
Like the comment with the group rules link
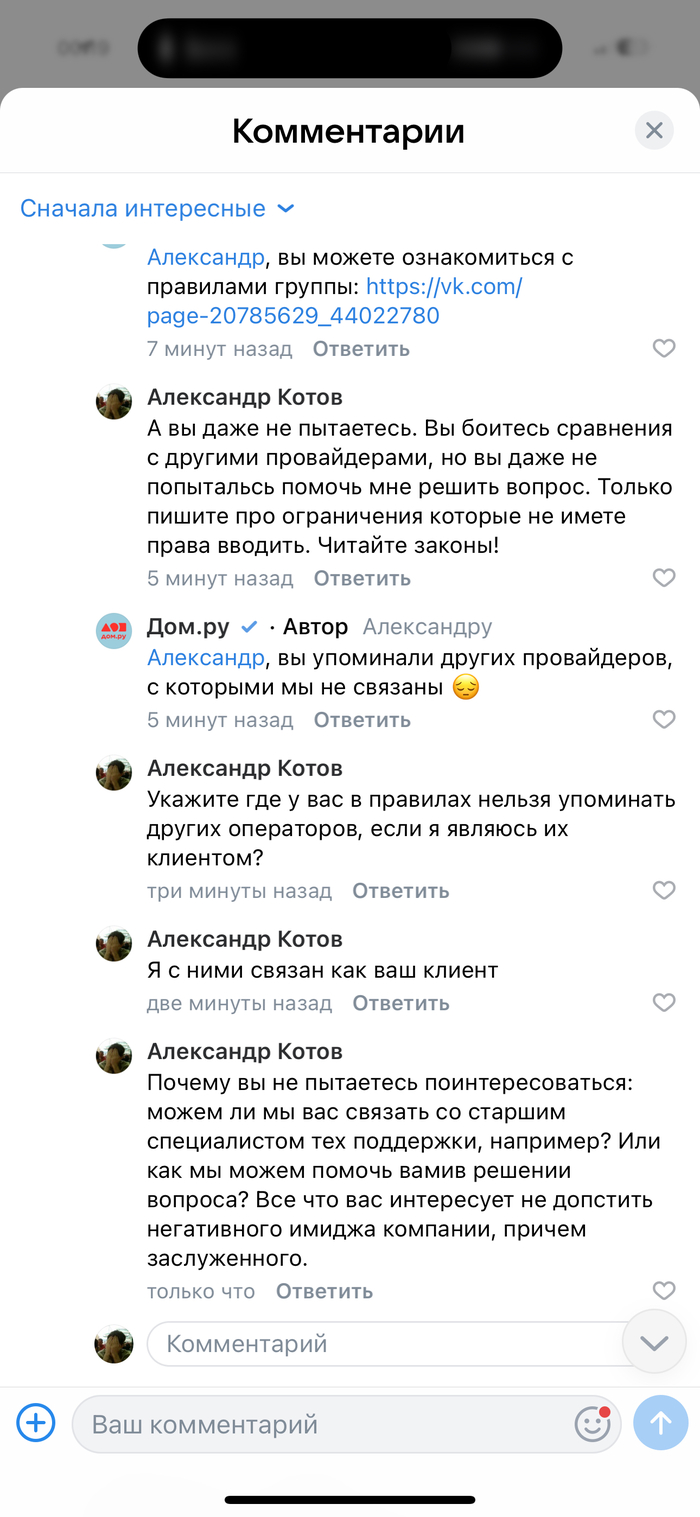tap(664, 348)
